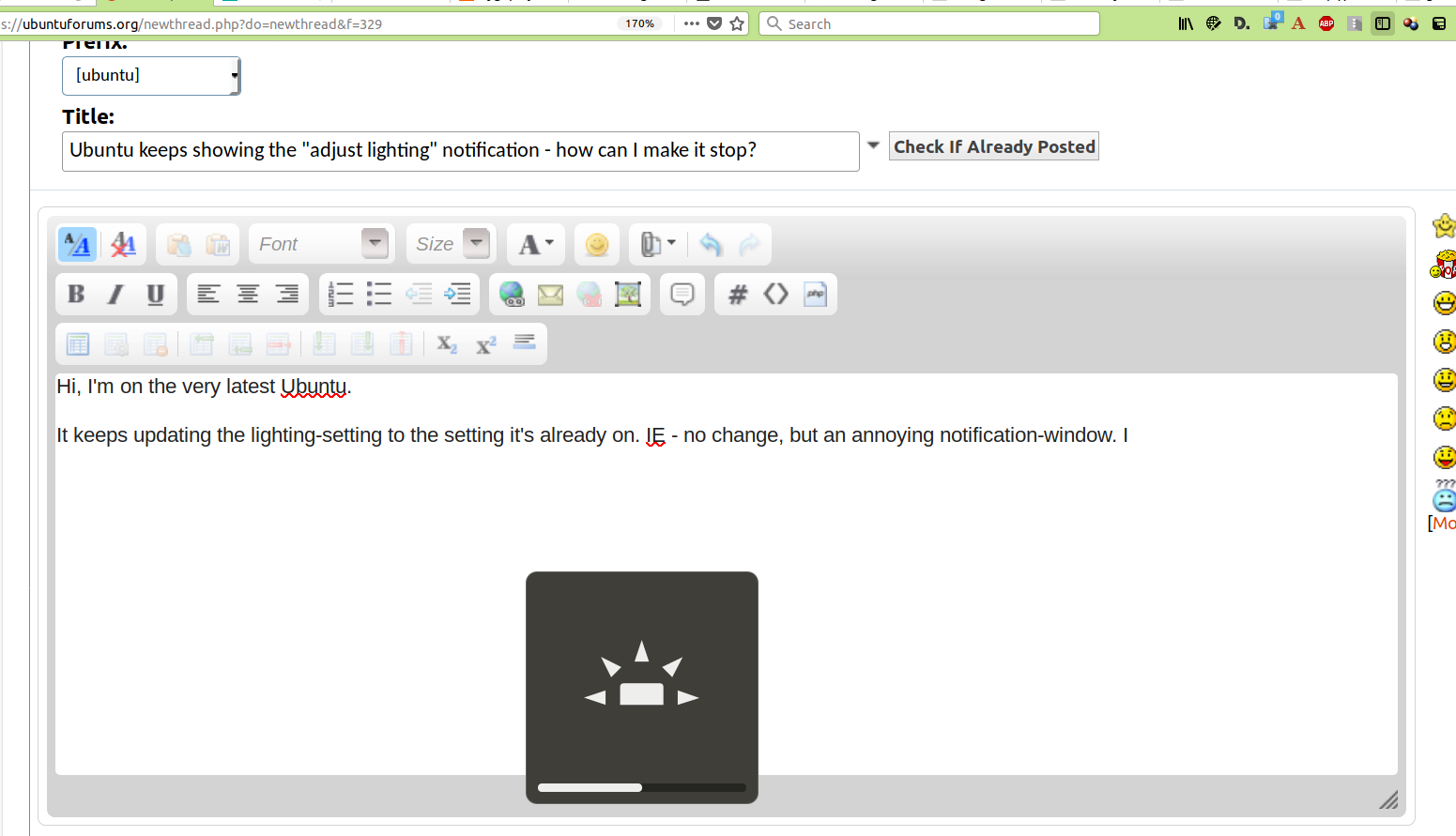Wrap selection in CODE tags (# icon)

(x=738, y=295)
